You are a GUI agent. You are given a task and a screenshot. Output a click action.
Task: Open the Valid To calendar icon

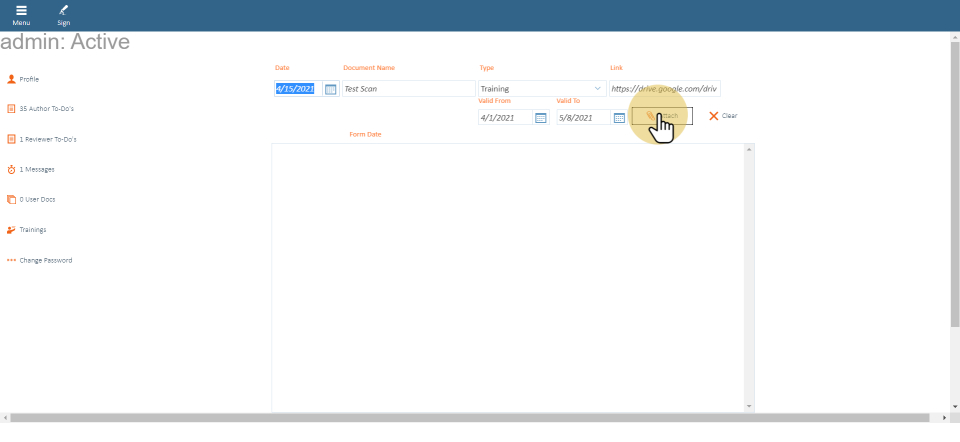click(x=619, y=118)
